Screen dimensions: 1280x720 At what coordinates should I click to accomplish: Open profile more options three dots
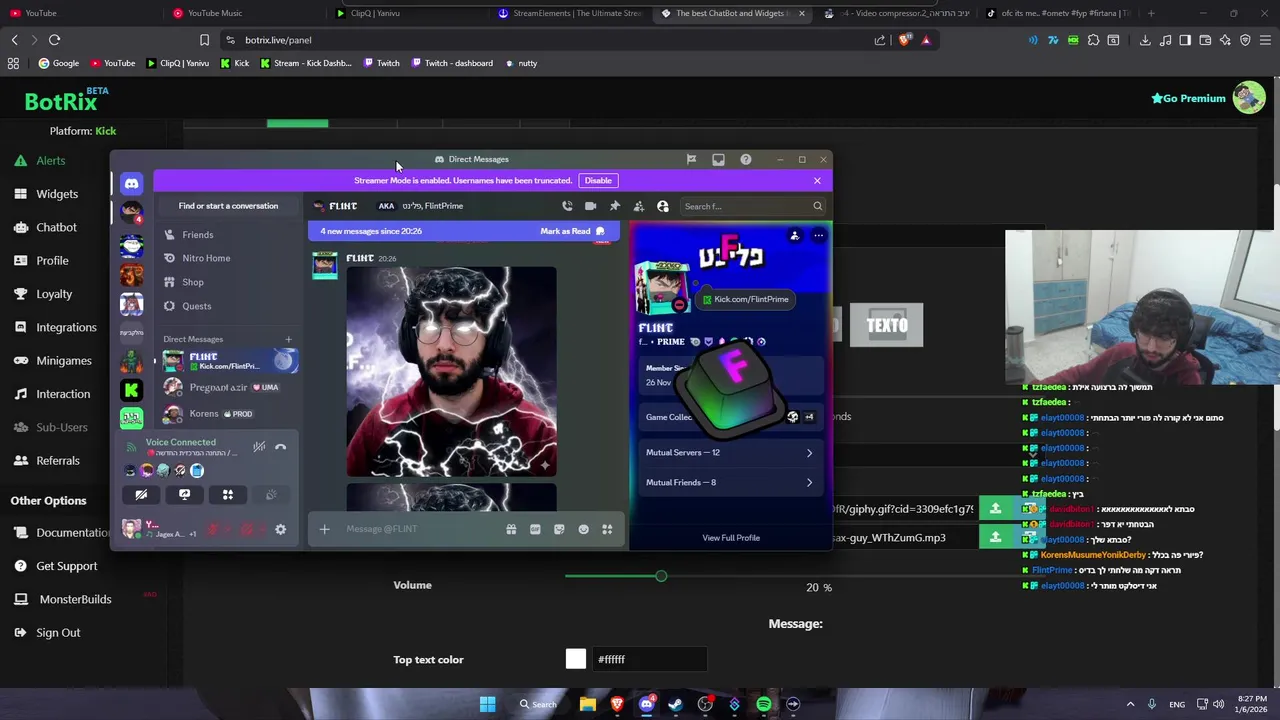(x=818, y=236)
